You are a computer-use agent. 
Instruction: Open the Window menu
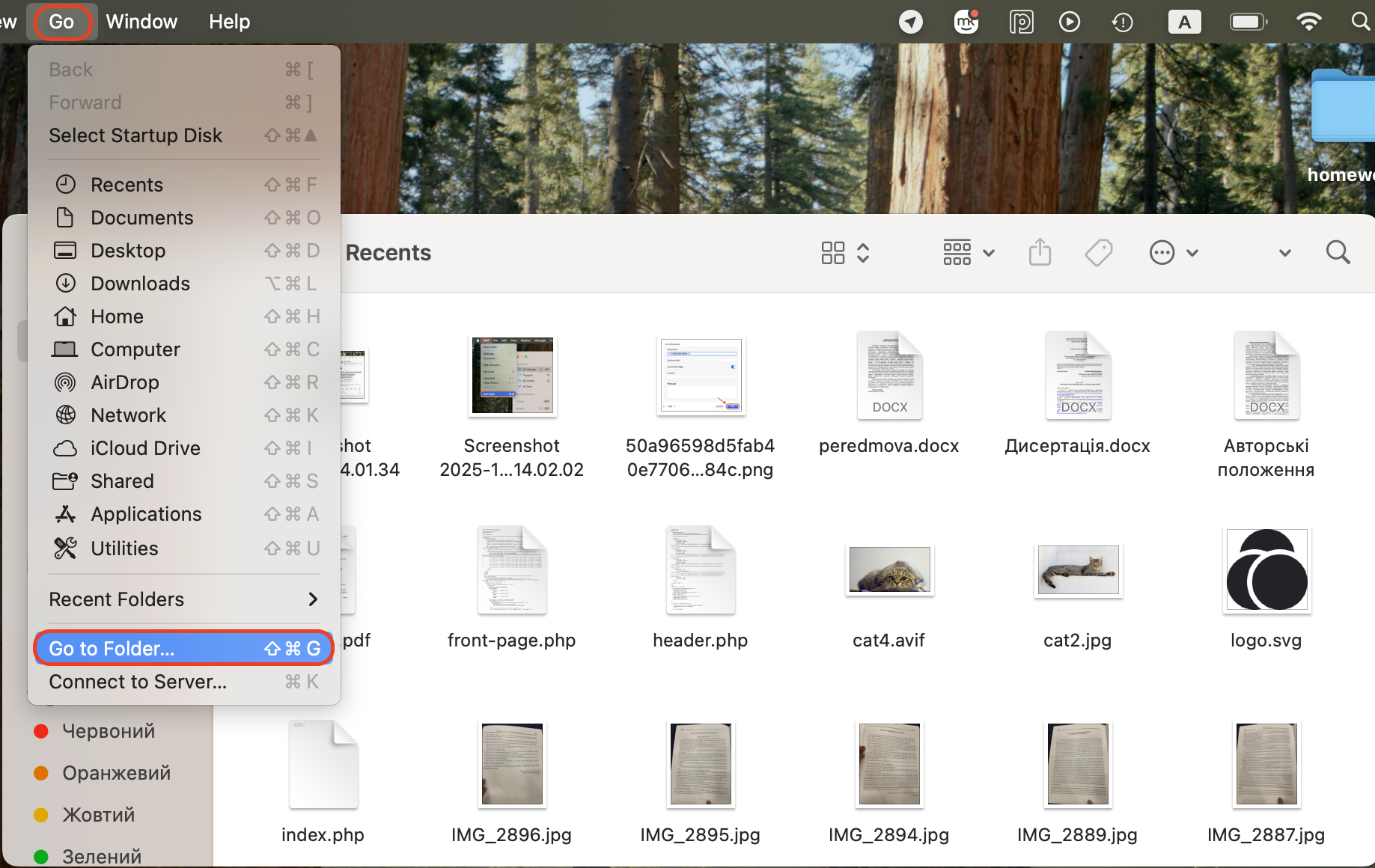141,21
